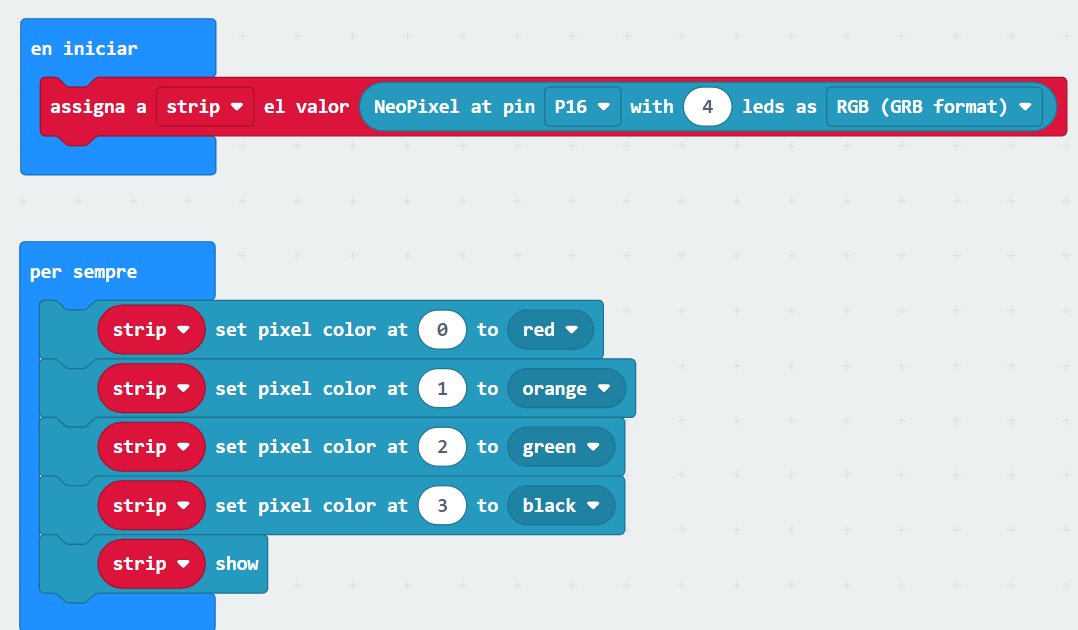Click the 'show' label on strip block
Screen dimensions: 1078x630
(237, 564)
